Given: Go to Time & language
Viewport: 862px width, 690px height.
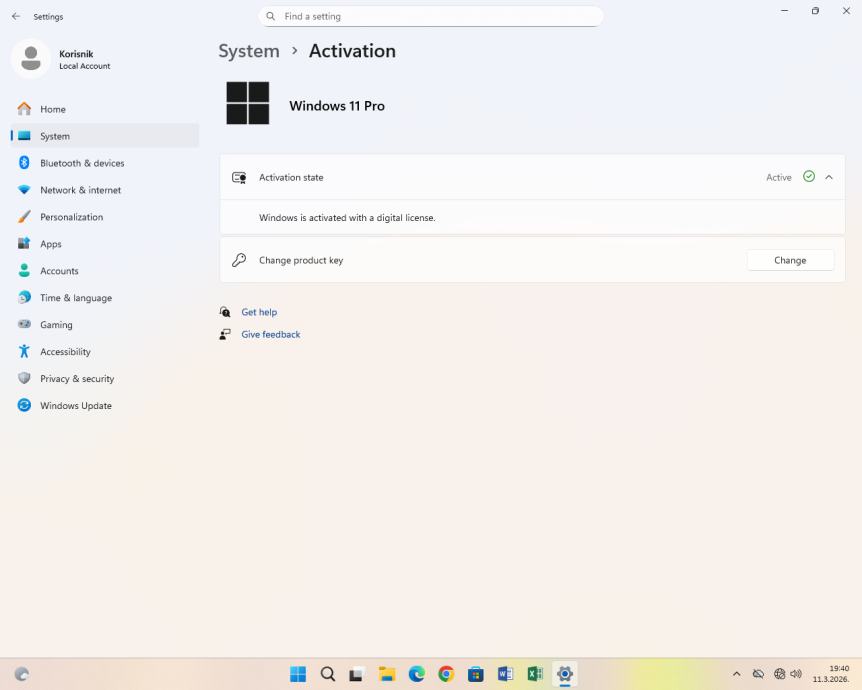Looking at the screenshot, I should point(104,297).
